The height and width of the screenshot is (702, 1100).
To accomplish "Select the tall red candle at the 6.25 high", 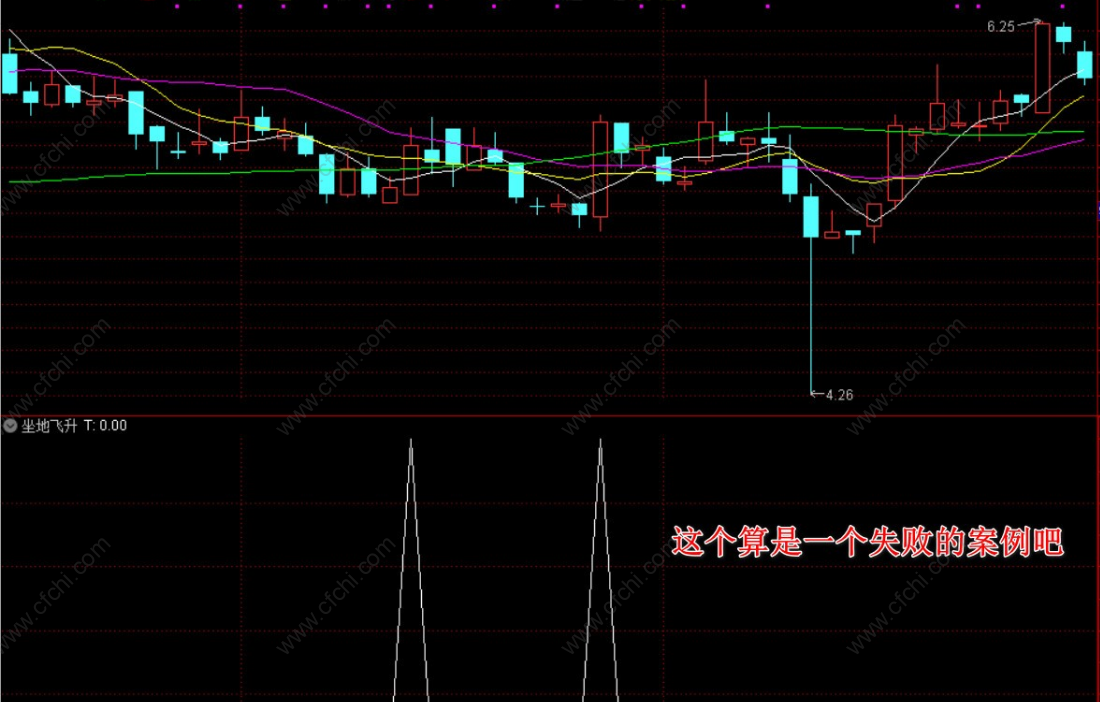I will coord(1042,68).
